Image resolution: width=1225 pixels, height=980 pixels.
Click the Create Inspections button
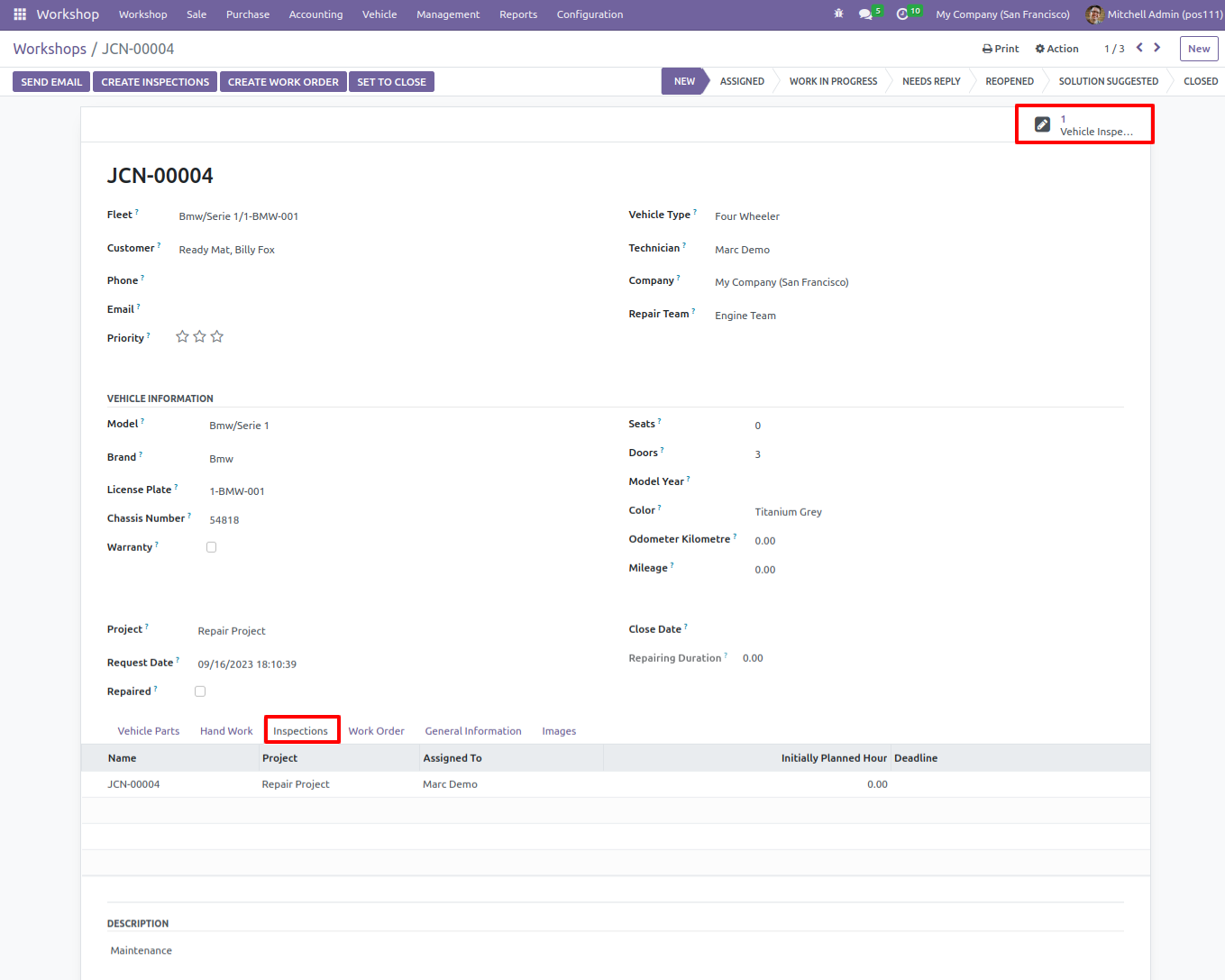[155, 82]
